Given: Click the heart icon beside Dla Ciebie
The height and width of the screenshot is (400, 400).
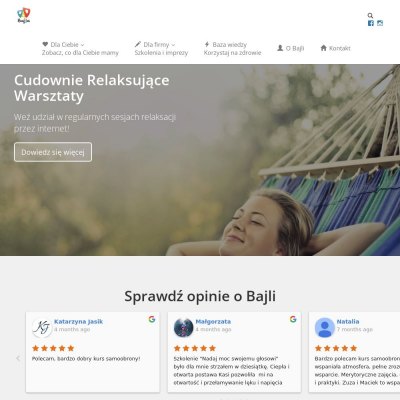Looking at the screenshot, I should pyautogui.click(x=45, y=44).
